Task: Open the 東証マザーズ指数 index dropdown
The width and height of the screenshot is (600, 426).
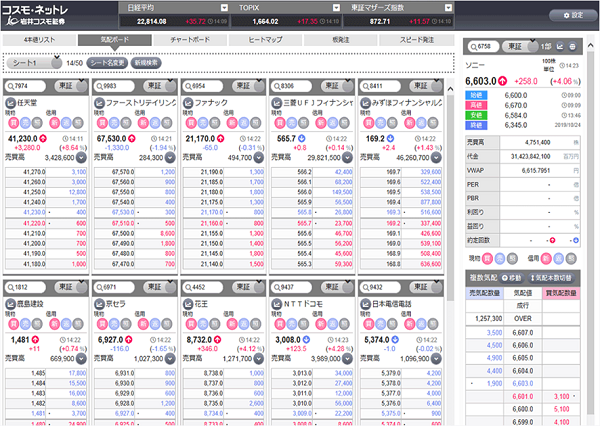Action: pos(448,8)
